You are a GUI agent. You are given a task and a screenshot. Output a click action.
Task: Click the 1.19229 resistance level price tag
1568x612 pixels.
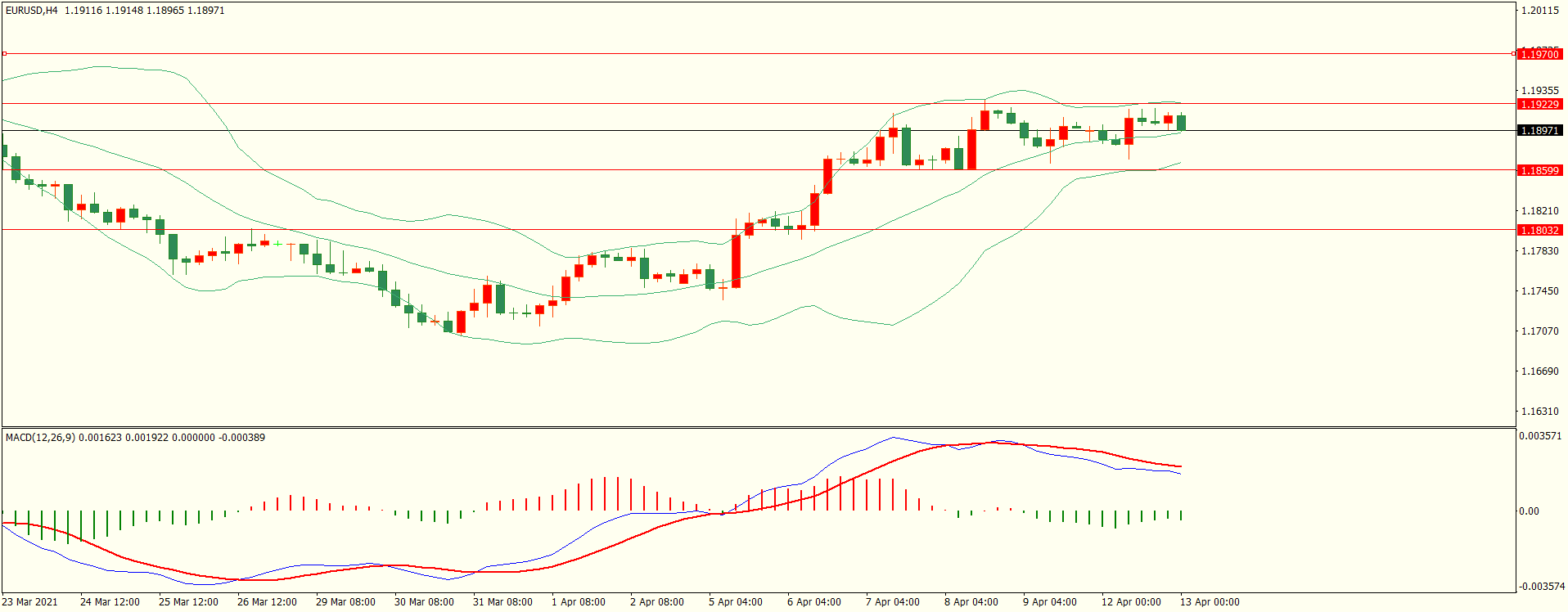pyautogui.click(x=1539, y=104)
